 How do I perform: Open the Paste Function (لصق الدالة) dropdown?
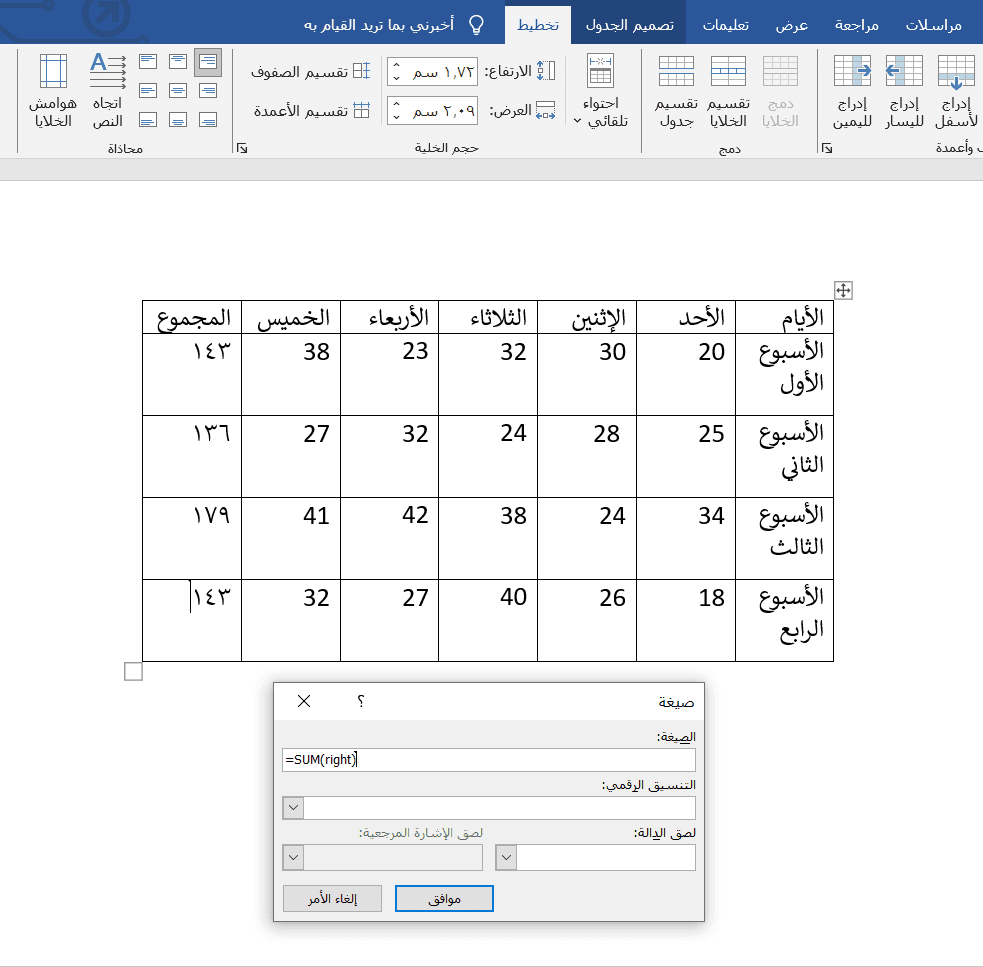pos(506,857)
